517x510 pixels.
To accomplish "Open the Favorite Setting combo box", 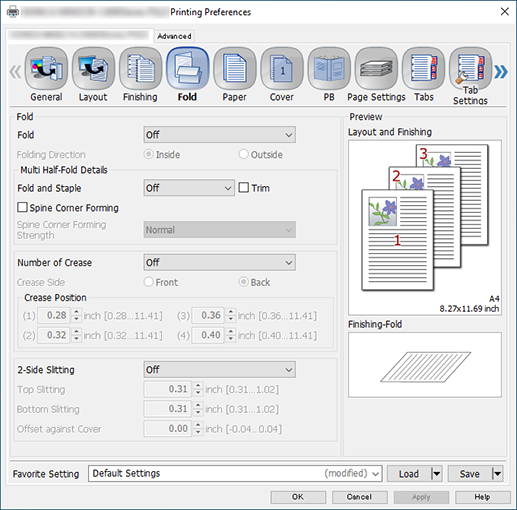I will 235,473.
